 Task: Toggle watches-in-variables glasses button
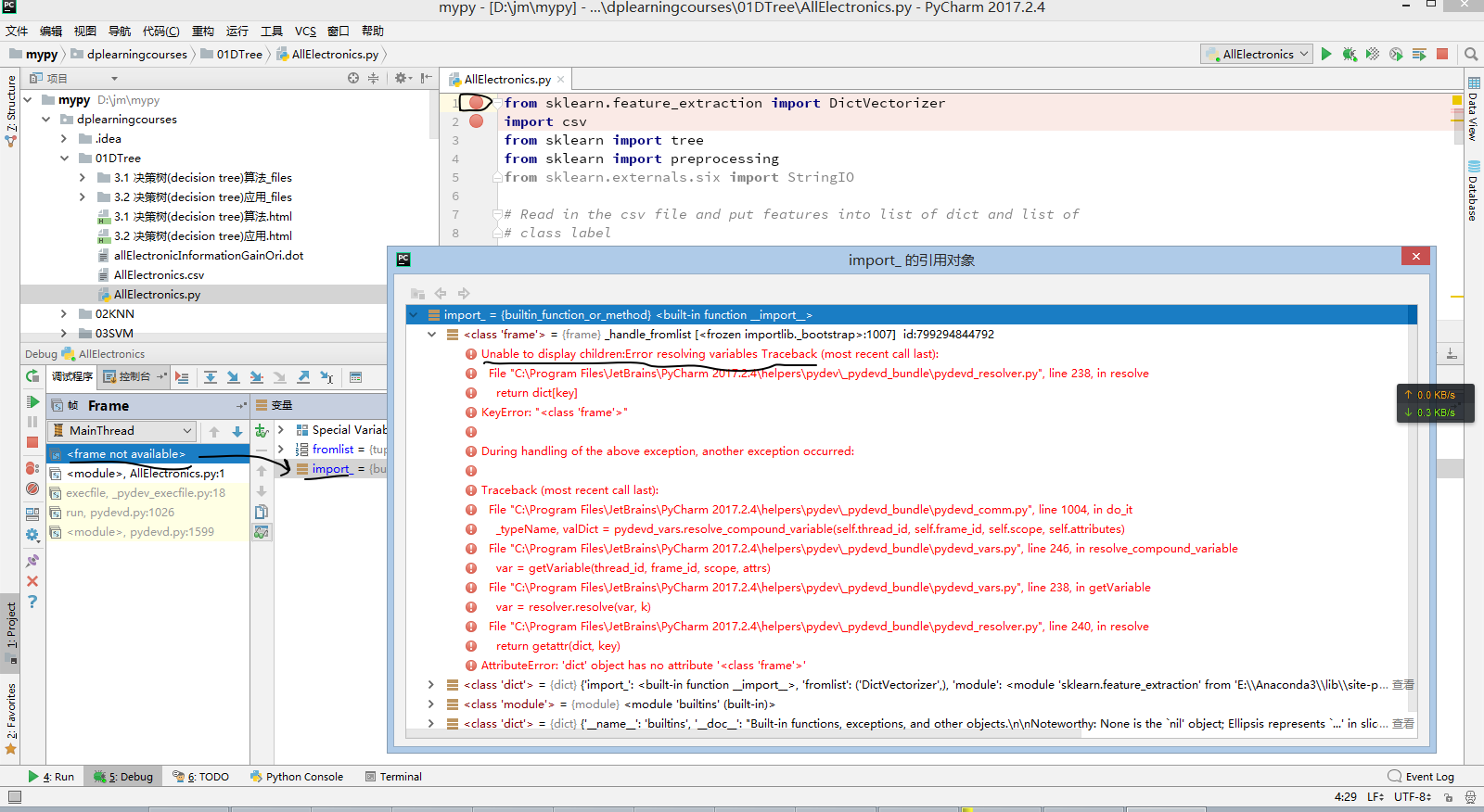click(262, 532)
